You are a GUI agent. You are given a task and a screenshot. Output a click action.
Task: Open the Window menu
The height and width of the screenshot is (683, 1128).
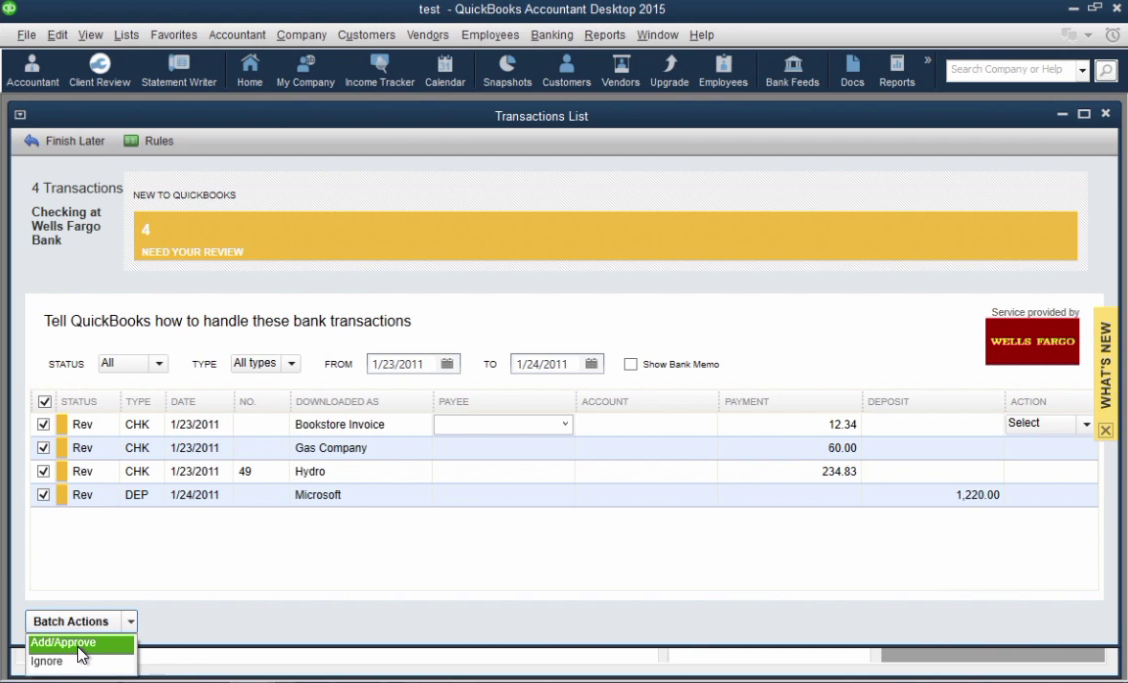[657, 35]
